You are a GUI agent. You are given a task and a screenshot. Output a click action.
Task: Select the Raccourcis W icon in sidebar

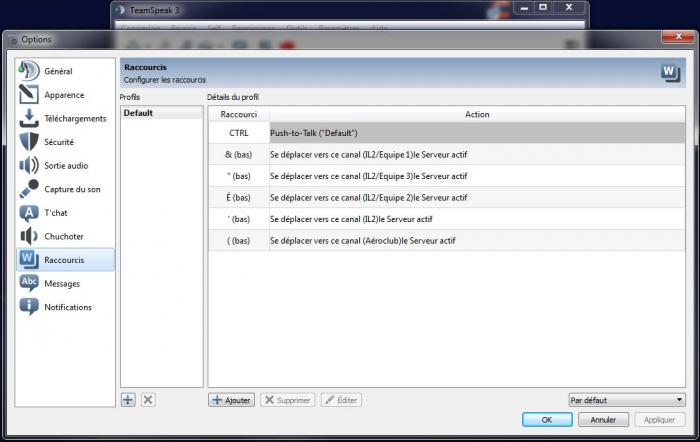pos(29,260)
